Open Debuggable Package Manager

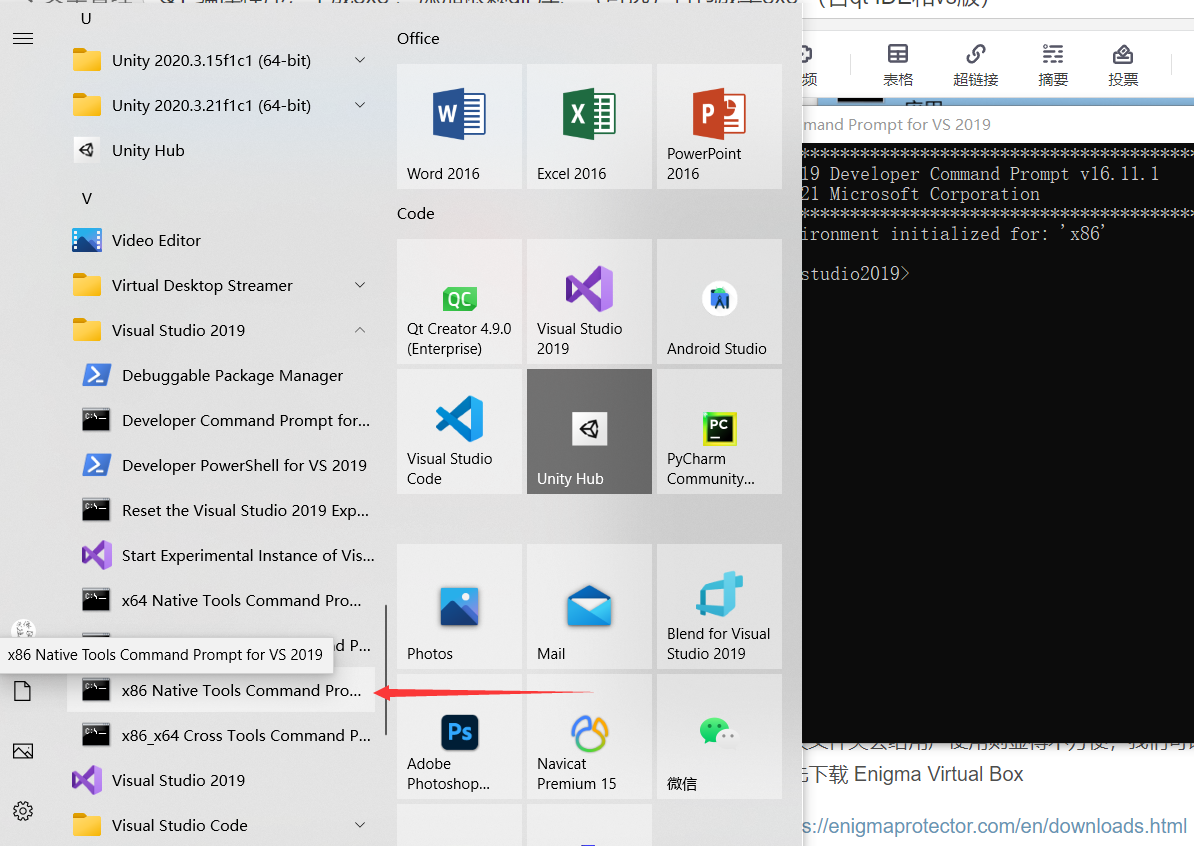tap(221, 375)
